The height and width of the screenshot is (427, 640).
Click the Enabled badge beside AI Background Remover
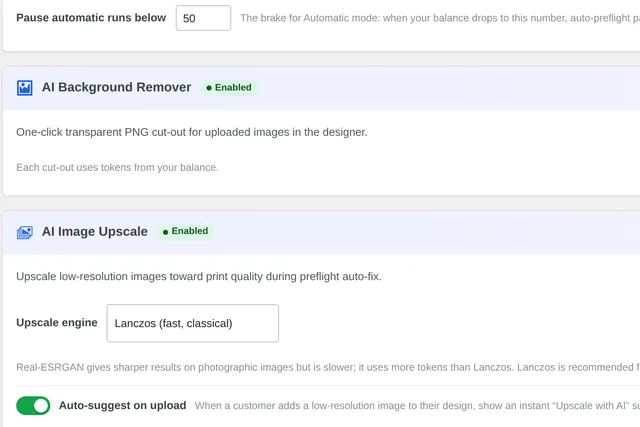click(x=229, y=88)
